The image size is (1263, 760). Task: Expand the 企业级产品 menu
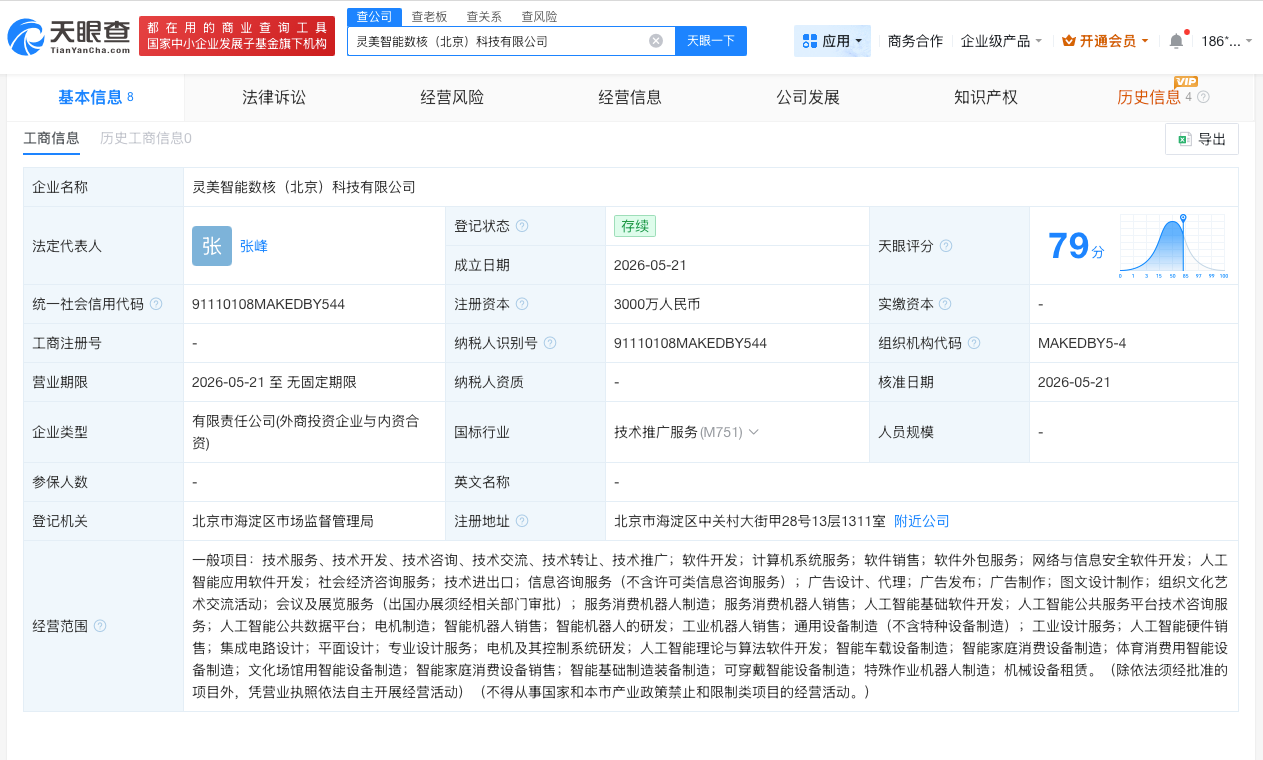[1001, 41]
